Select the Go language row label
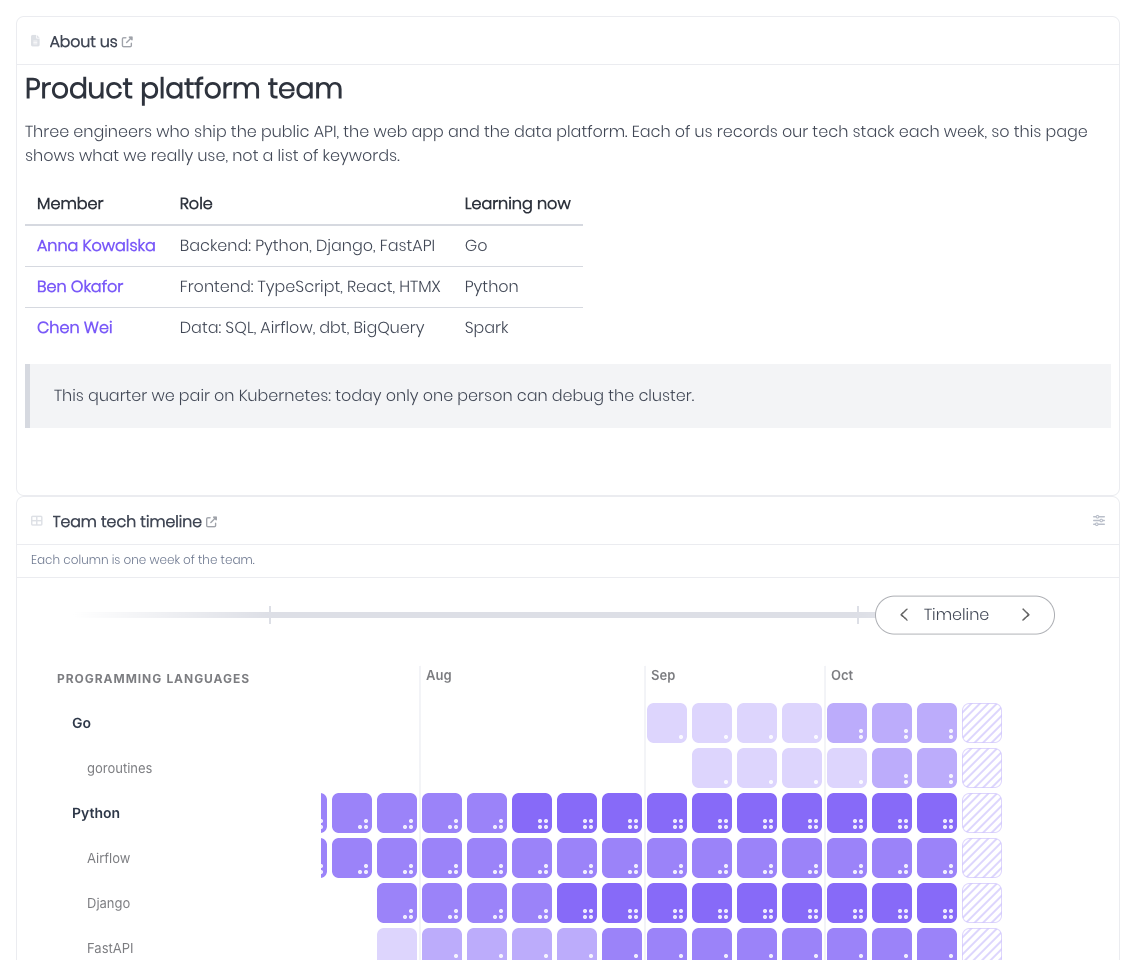The width and height of the screenshot is (1136, 960). 81,723
